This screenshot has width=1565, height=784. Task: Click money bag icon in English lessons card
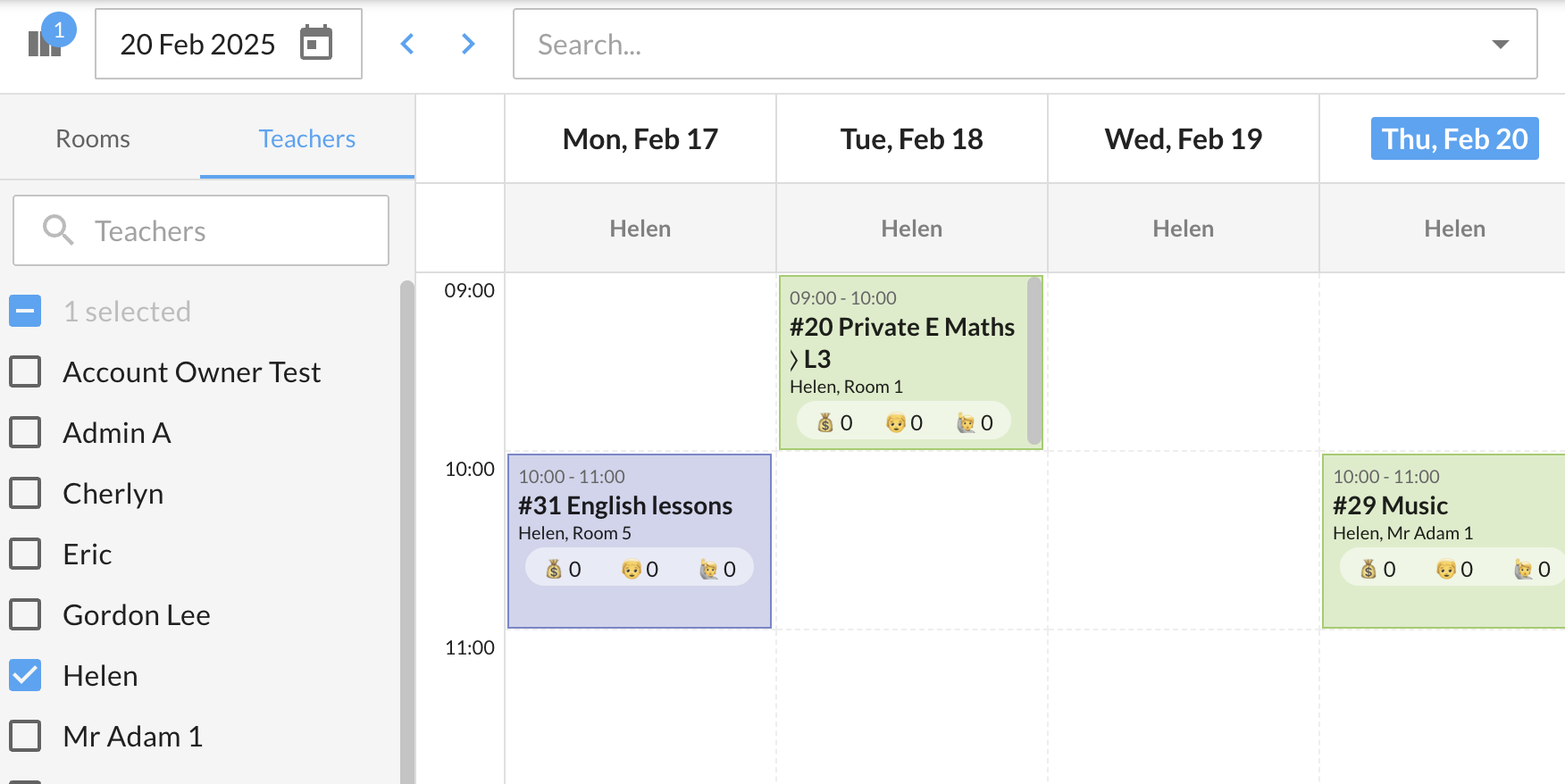(554, 570)
